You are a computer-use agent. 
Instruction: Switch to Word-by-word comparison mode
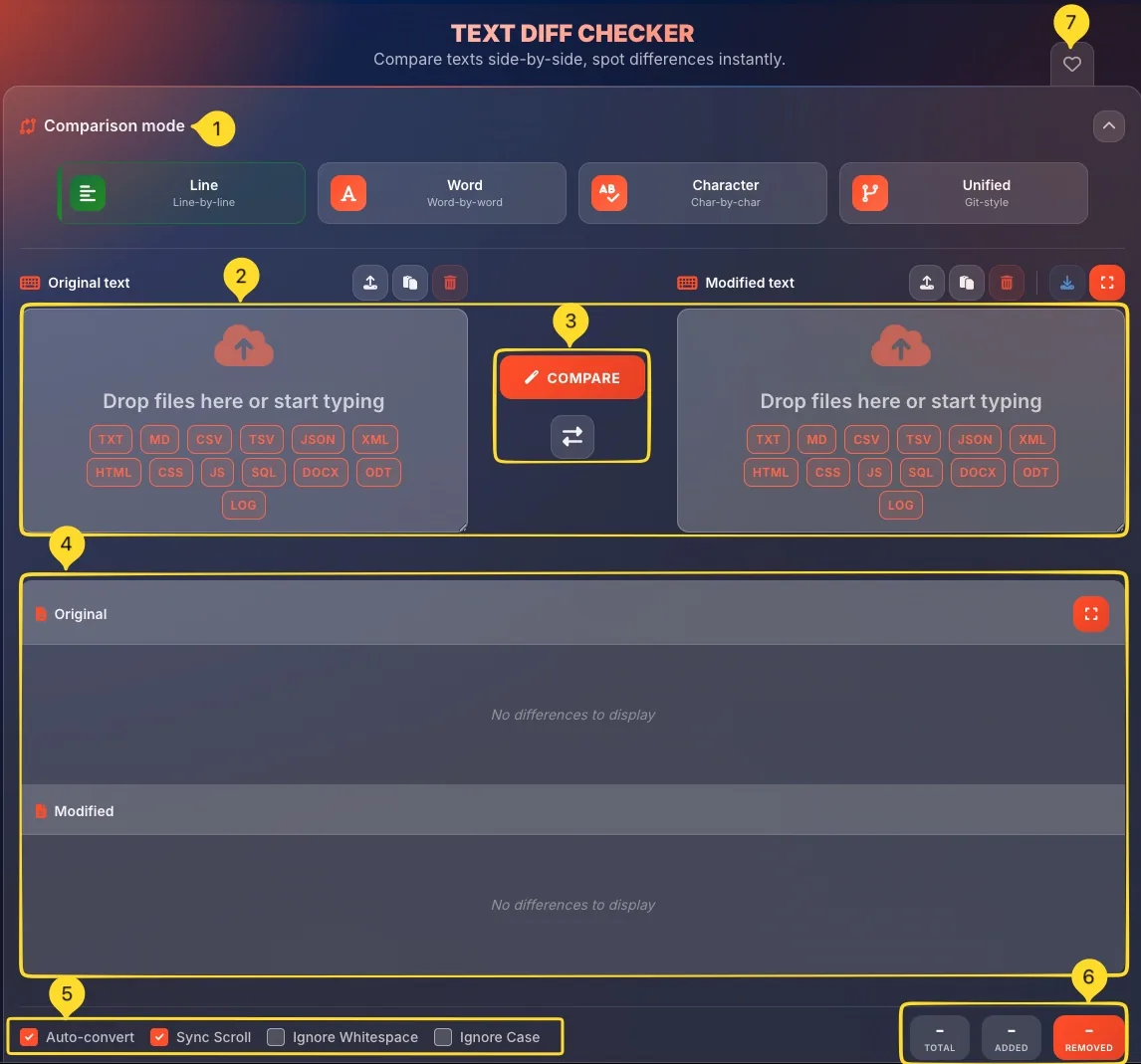click(441, 192)
